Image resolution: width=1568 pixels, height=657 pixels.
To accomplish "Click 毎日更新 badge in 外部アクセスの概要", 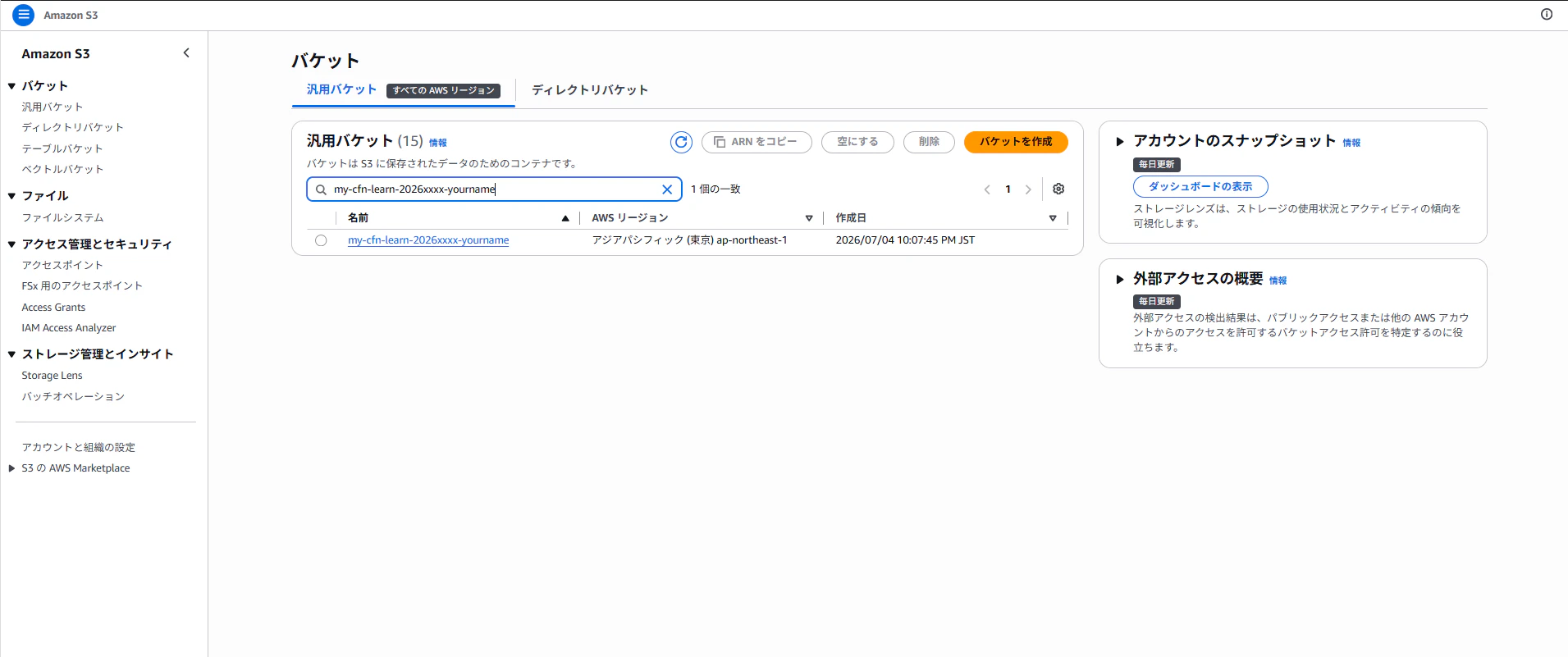I will coord(1156,301).
